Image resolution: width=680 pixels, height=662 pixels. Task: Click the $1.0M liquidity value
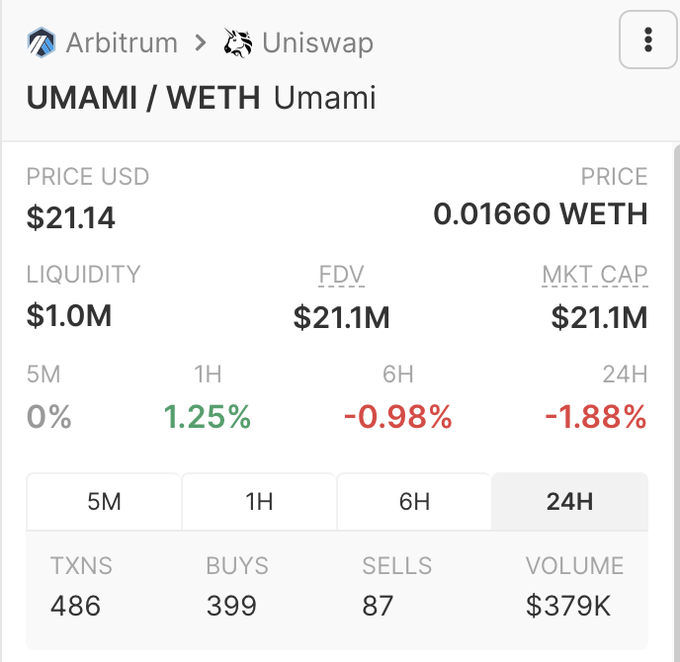click(x=69, y=315)
